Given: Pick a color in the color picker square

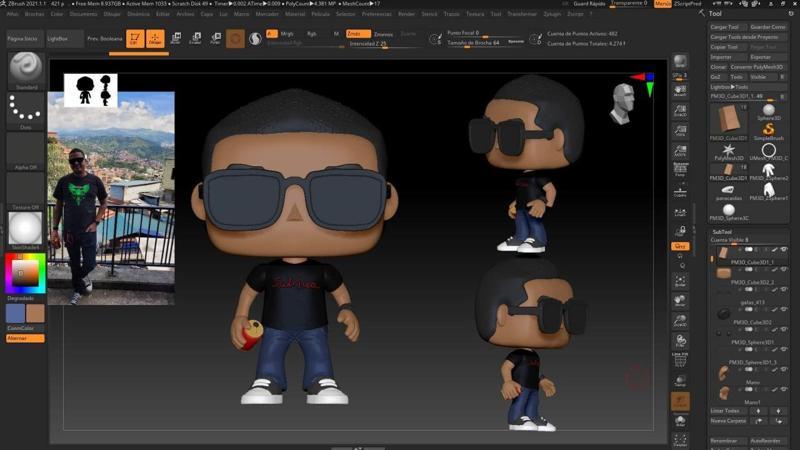Looking at the screenshot, I should coord(25,272).
